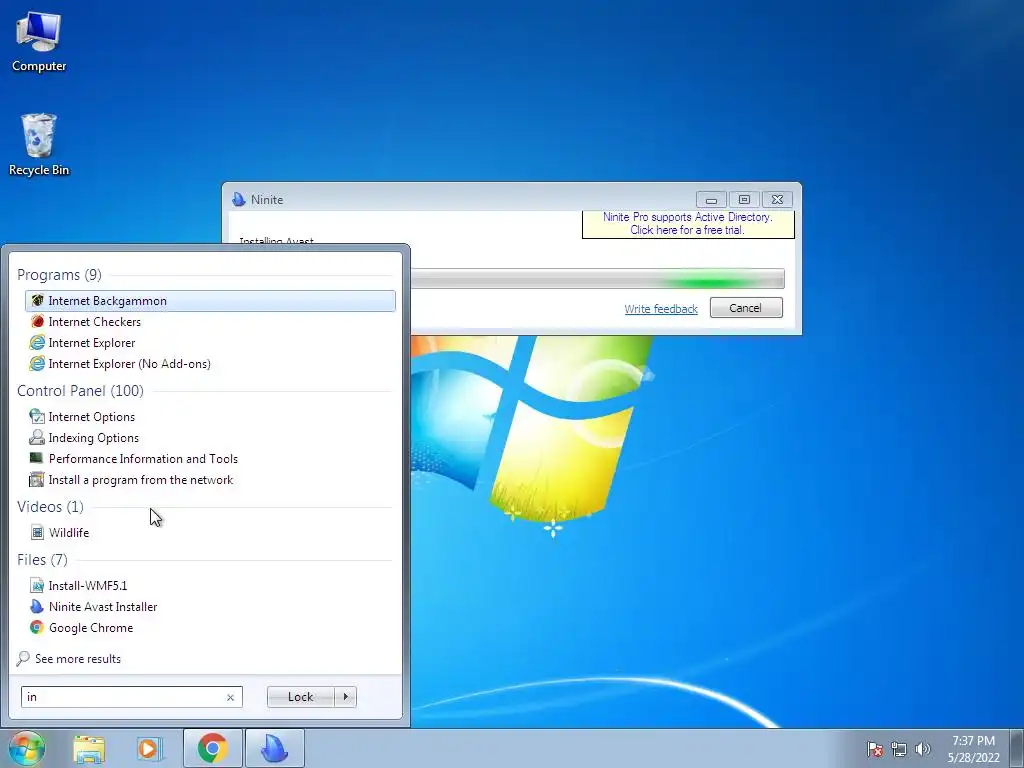Screen dimensions: 1024x768
Task: Click Show desktop strip beside the clock
Action: click(1019, 748)
